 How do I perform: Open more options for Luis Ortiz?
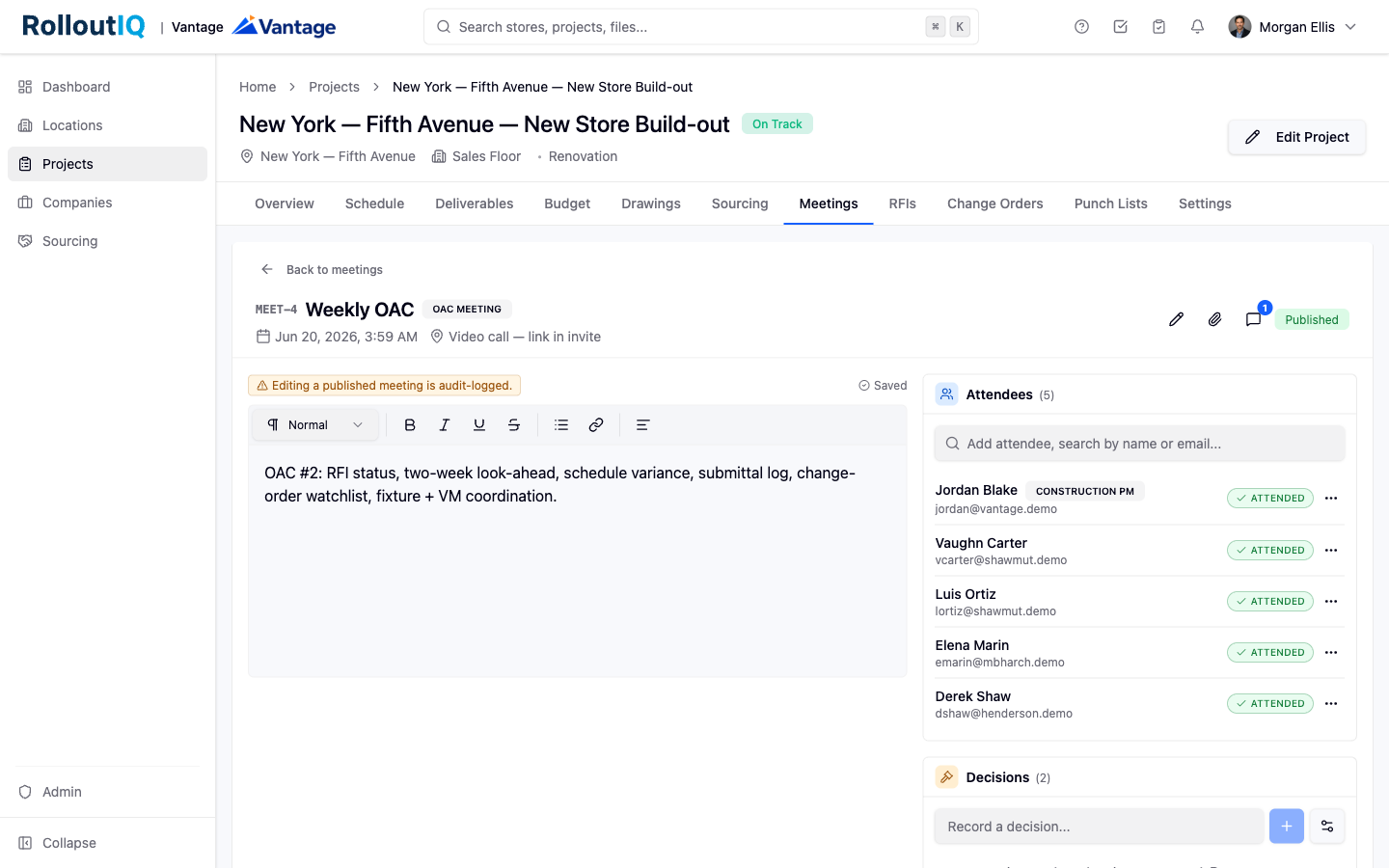click(1331, 602)
